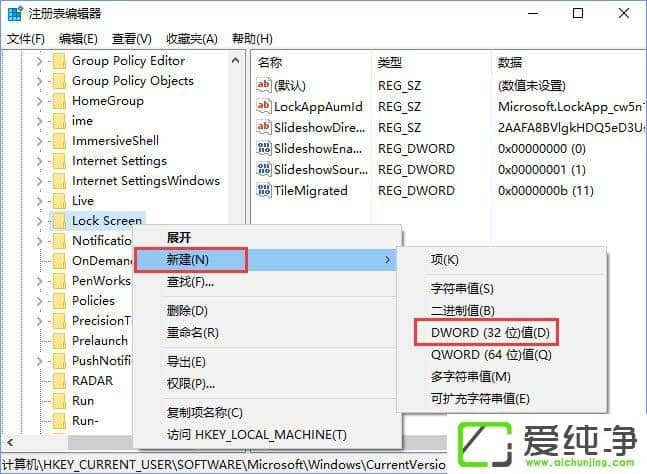The height and width of the screenshot is (474, 647).
Task: Expand the Group Policy Objects tree node
Action: click(x=39, y=81)
